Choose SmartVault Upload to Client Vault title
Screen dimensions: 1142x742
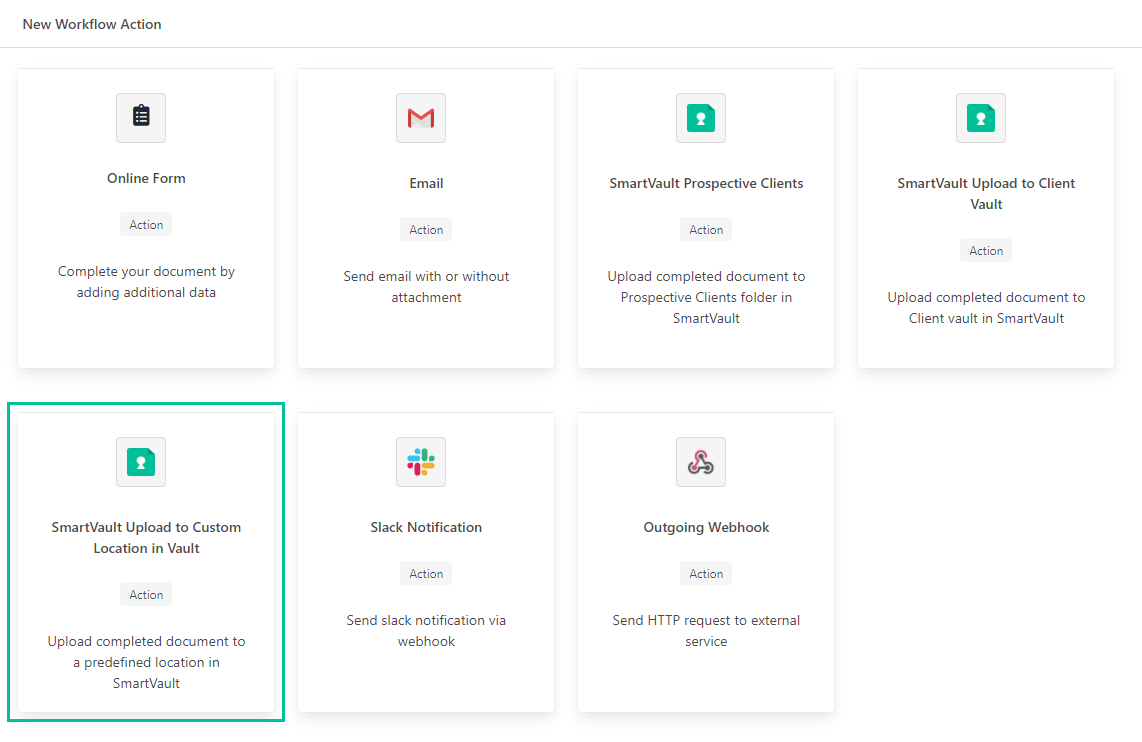986,194
